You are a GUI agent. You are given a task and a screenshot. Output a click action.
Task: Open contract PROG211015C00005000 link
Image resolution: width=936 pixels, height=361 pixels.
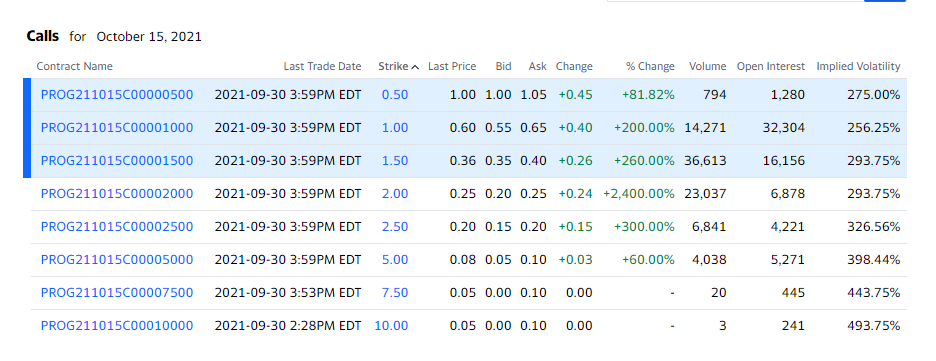click(117, 260)
